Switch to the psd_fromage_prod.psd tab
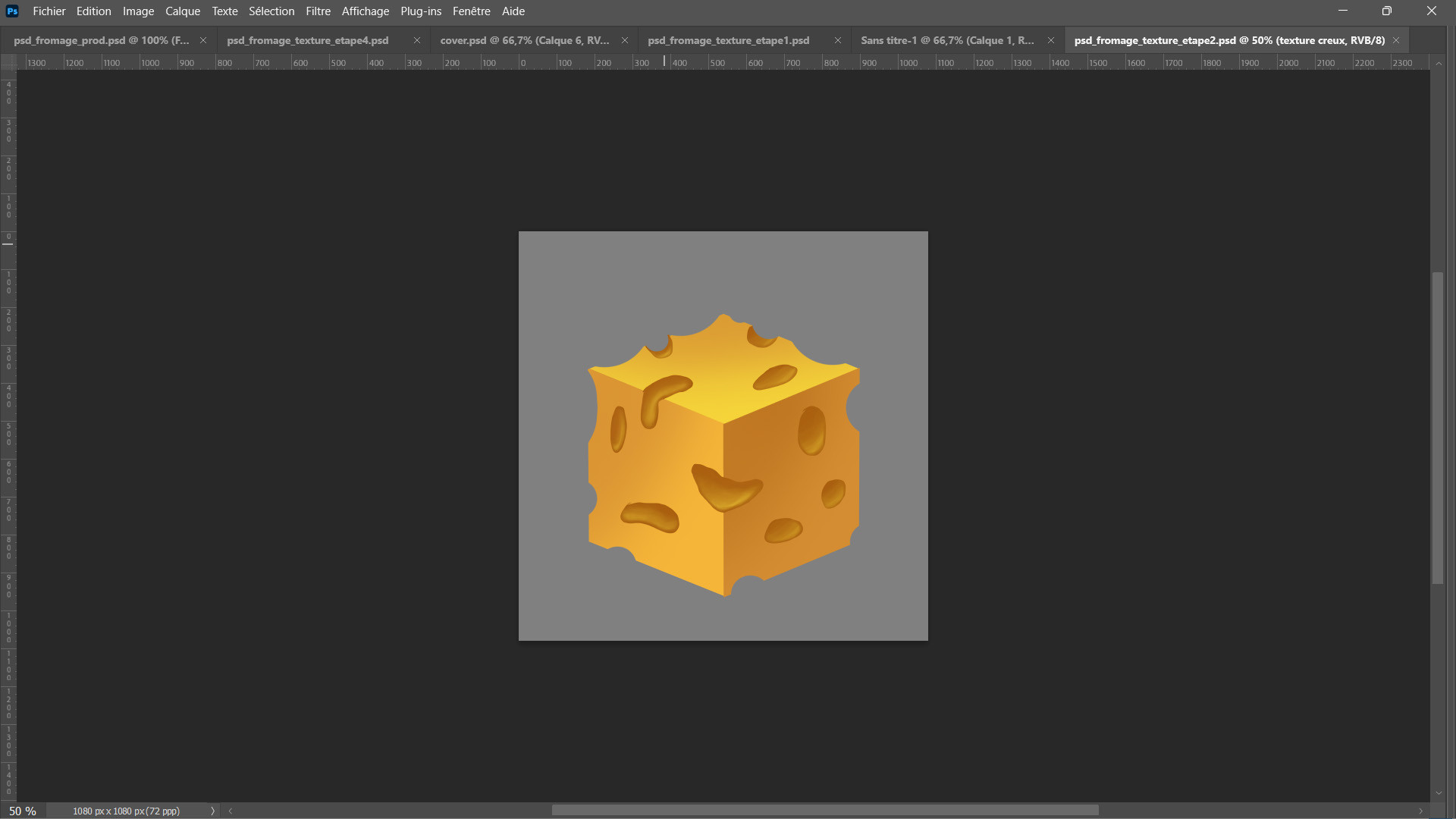The width and height of the screenshot is (1456, 819). tap(101, 40)
